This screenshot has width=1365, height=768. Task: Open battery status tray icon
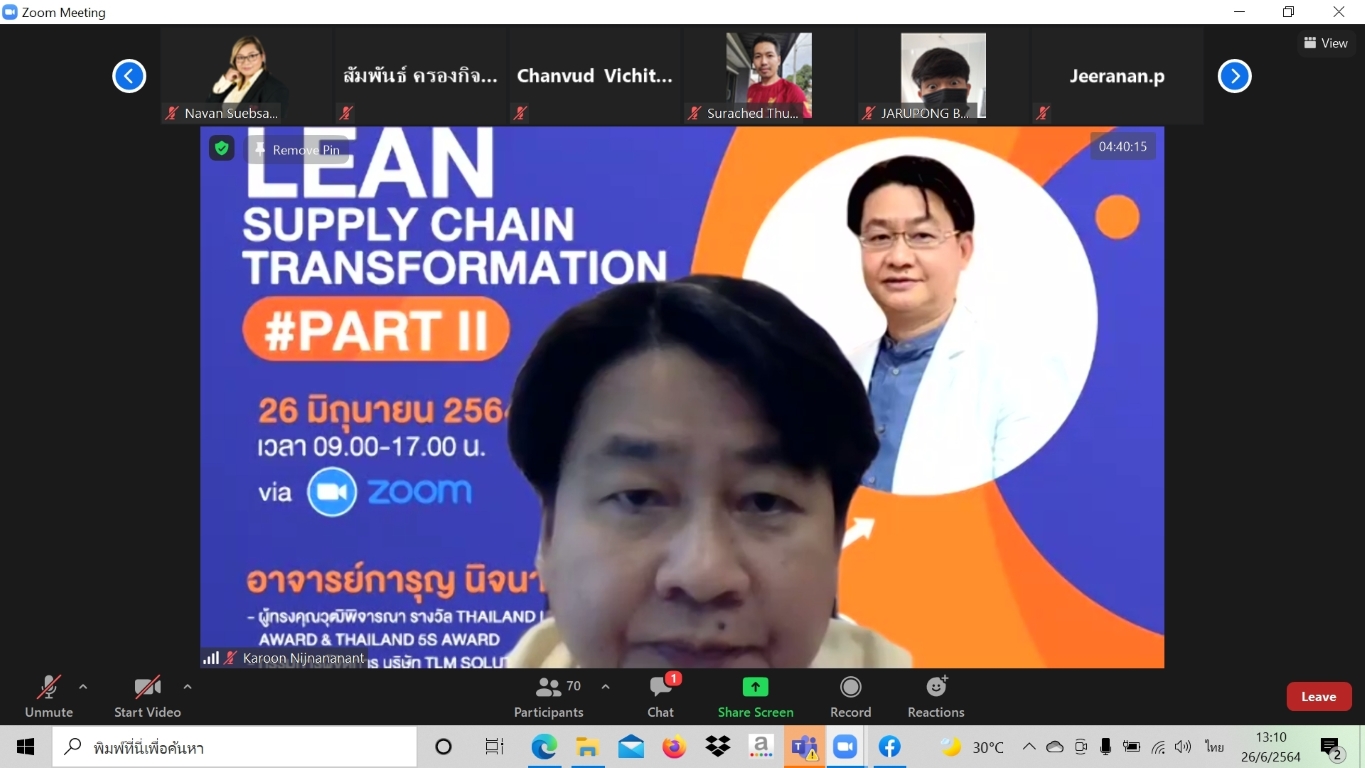1132,747
